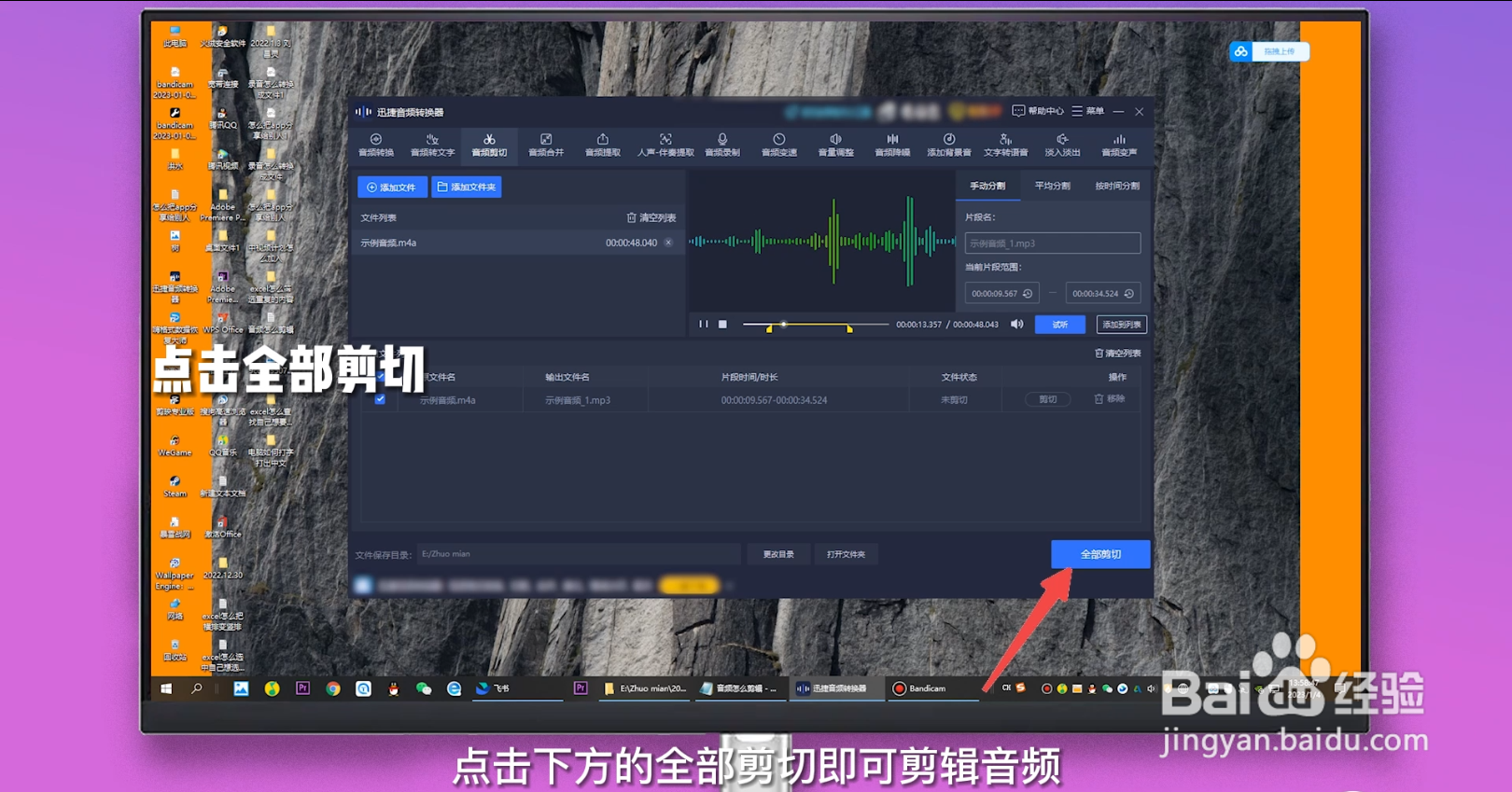1512x792 pixels.
Task: Switch to Bandicam in the taskbar
Action: click(x=931, y=688)
